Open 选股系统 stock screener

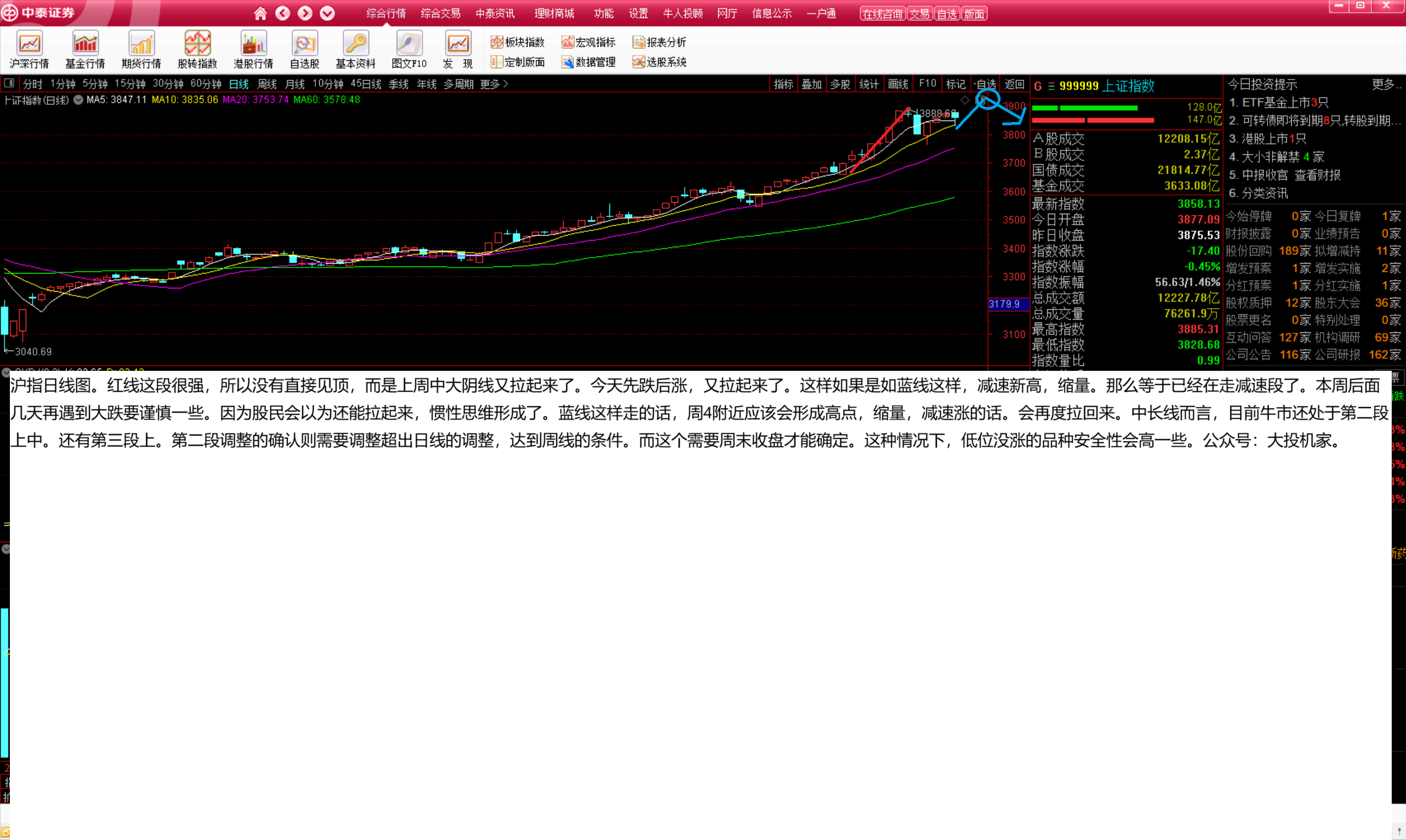point(659,62)
